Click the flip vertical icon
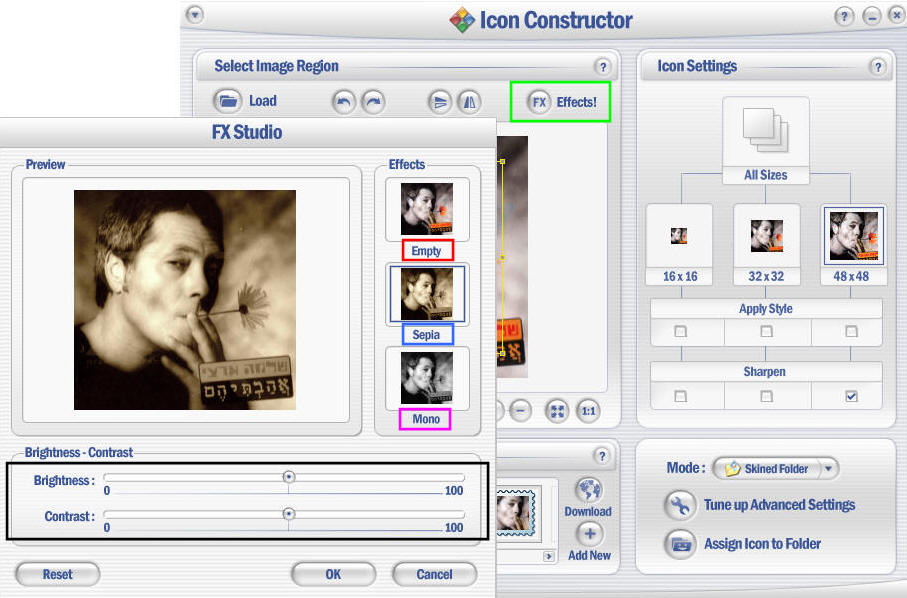 point(440,101)
